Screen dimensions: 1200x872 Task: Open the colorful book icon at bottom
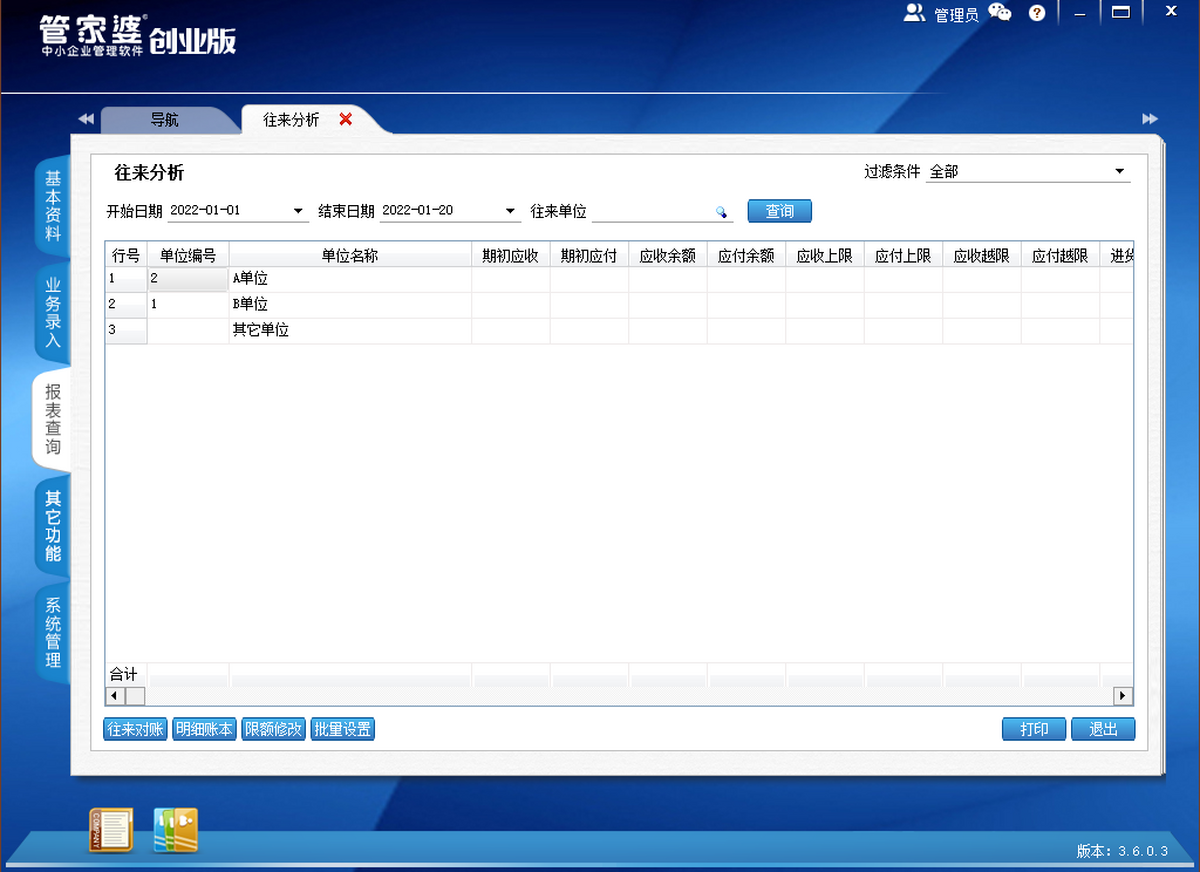175,830
